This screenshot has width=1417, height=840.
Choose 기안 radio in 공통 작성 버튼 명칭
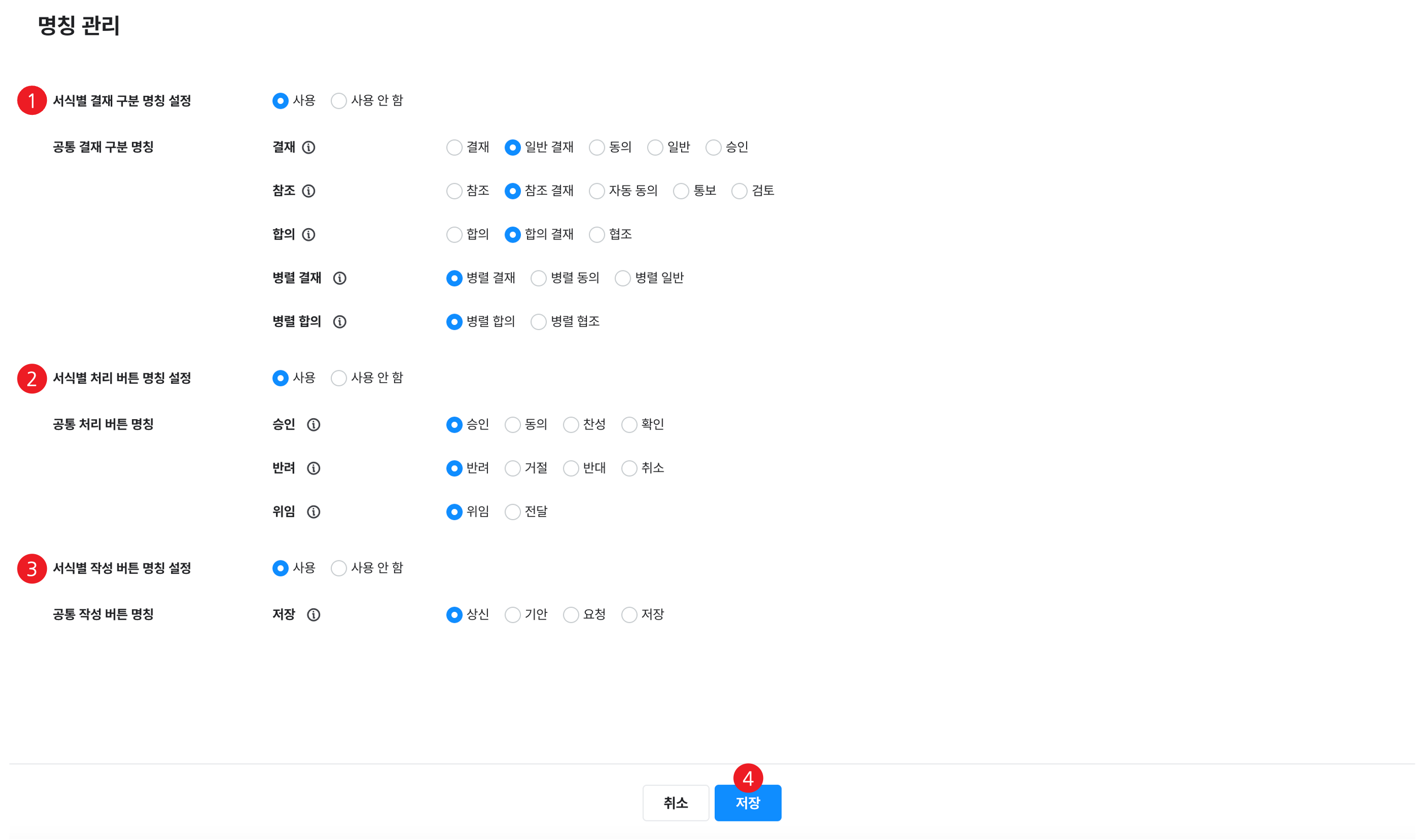pos(513,615)
